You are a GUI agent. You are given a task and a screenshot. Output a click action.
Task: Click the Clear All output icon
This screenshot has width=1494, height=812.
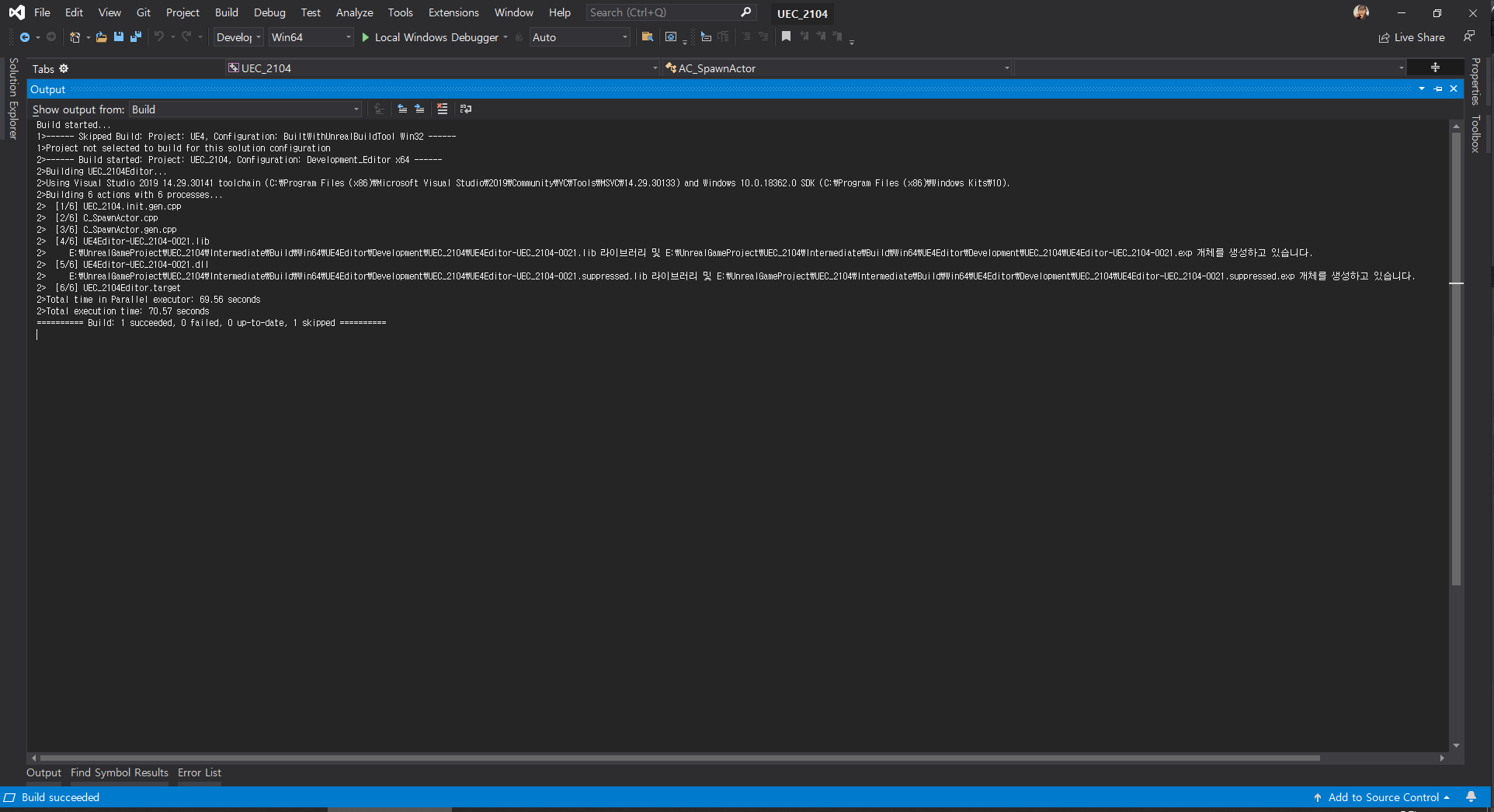click(x=443, y=109)
